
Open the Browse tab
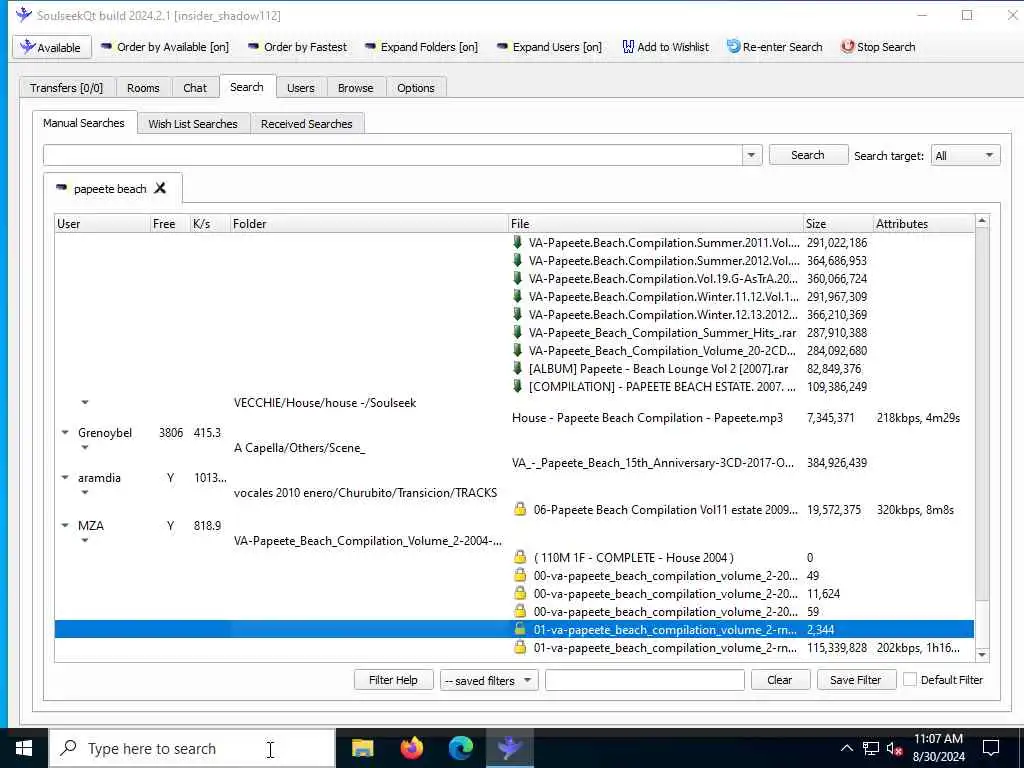tap(355, 88)
